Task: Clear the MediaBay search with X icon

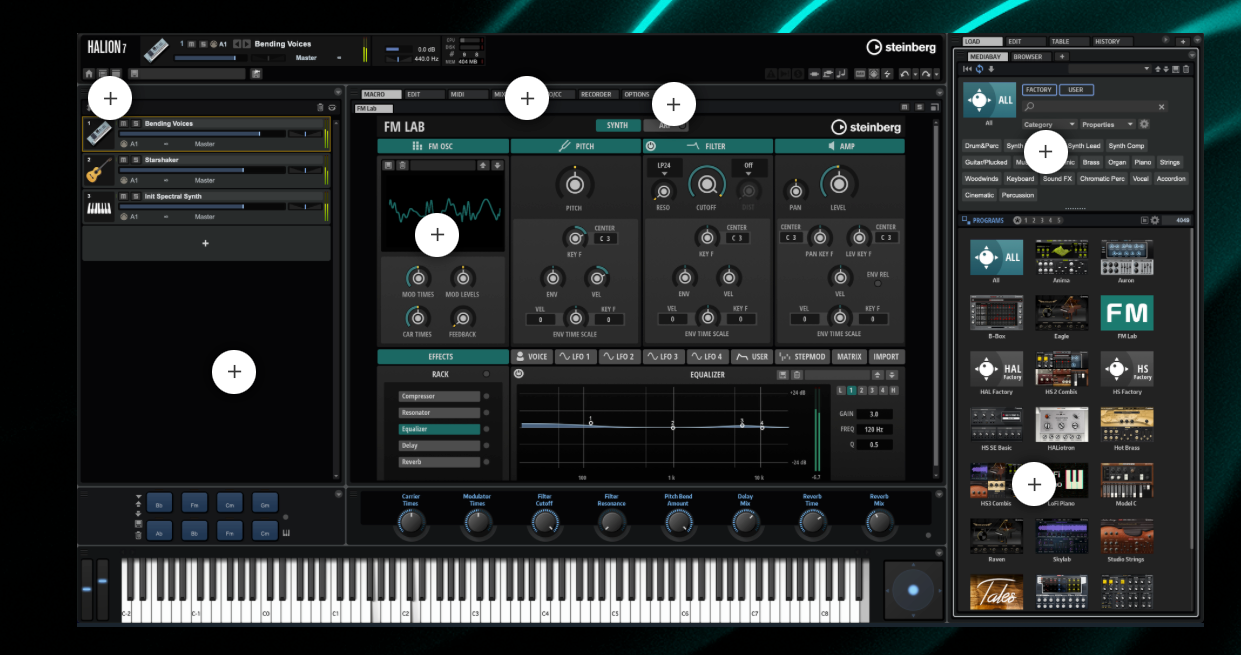Action: (x=1161, y=106)
